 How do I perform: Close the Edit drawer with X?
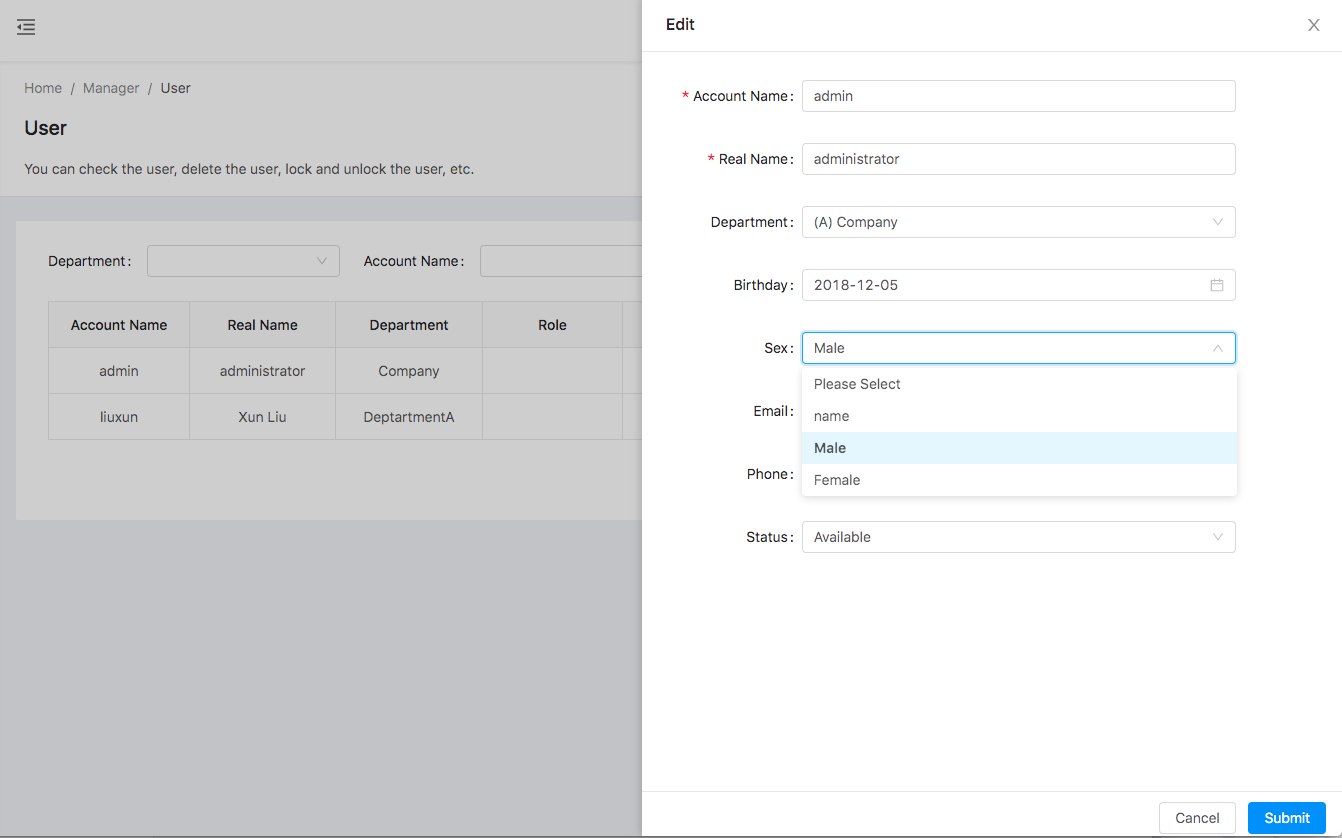pyautogui.click(x=1314, y=25)
